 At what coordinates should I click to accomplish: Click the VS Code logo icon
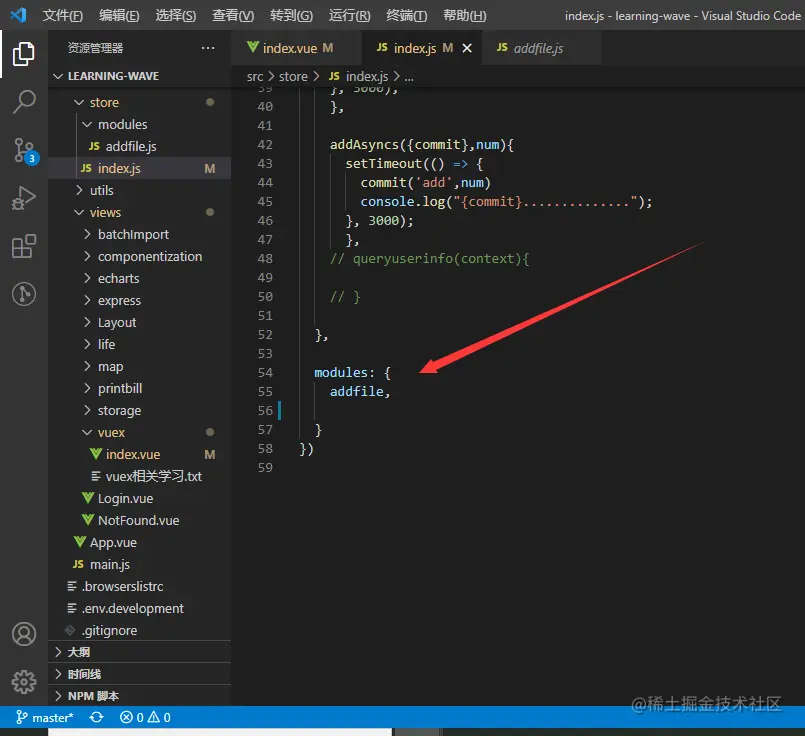click(x=18, y=15)
